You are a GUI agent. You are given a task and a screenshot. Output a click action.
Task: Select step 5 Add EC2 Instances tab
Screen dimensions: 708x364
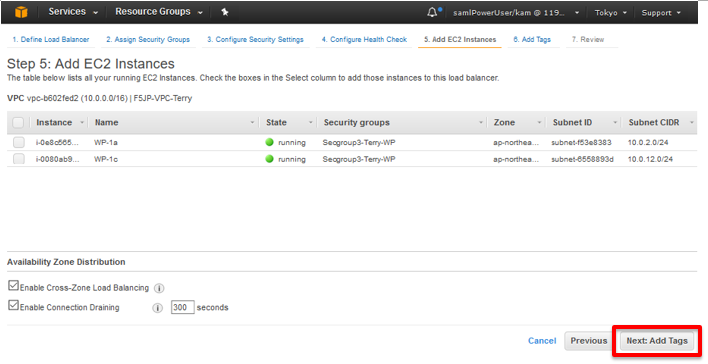point(460,39)
